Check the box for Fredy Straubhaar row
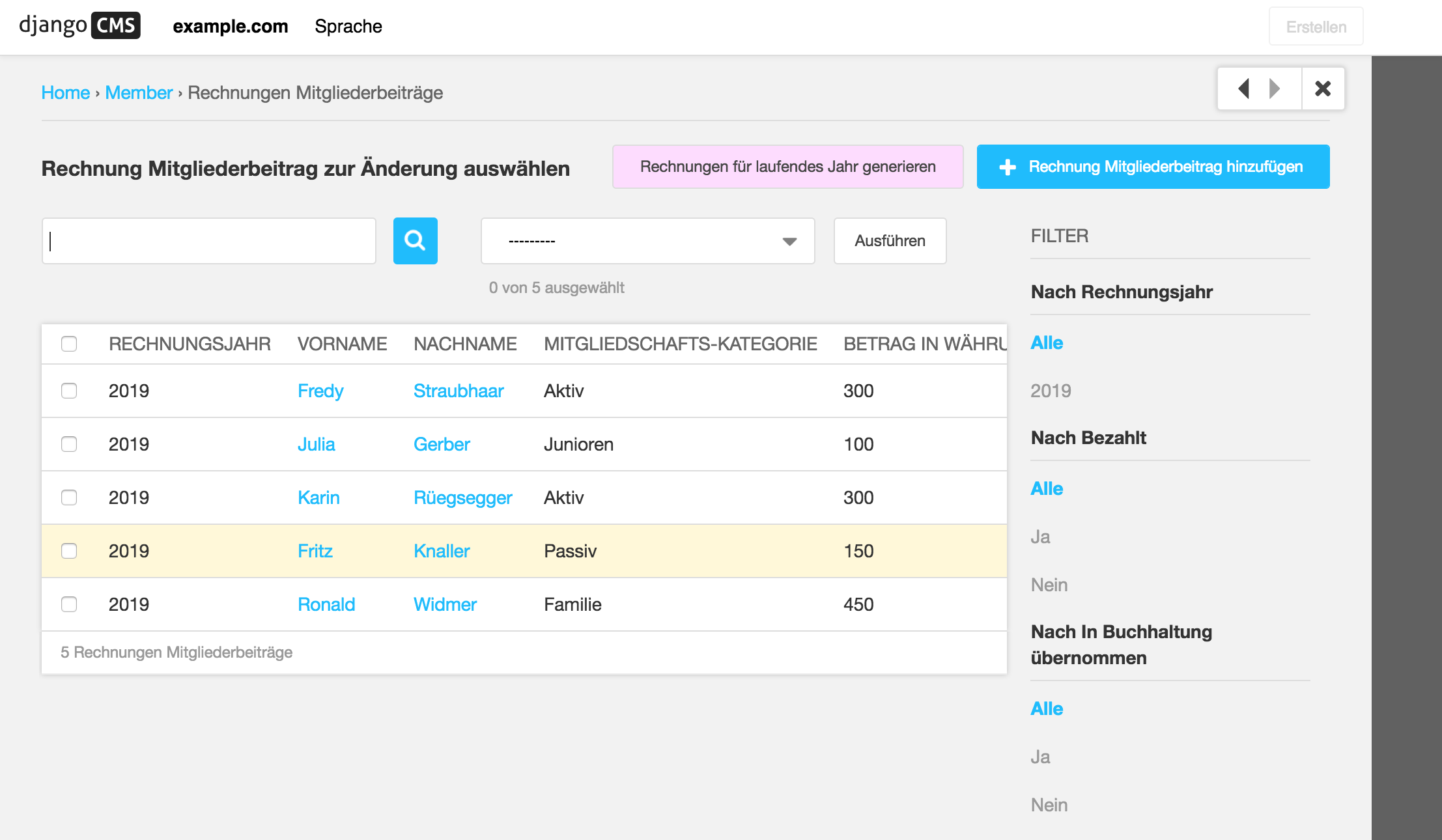The image size is (1442, 840). pyautogui.click(x=69, y=391)
